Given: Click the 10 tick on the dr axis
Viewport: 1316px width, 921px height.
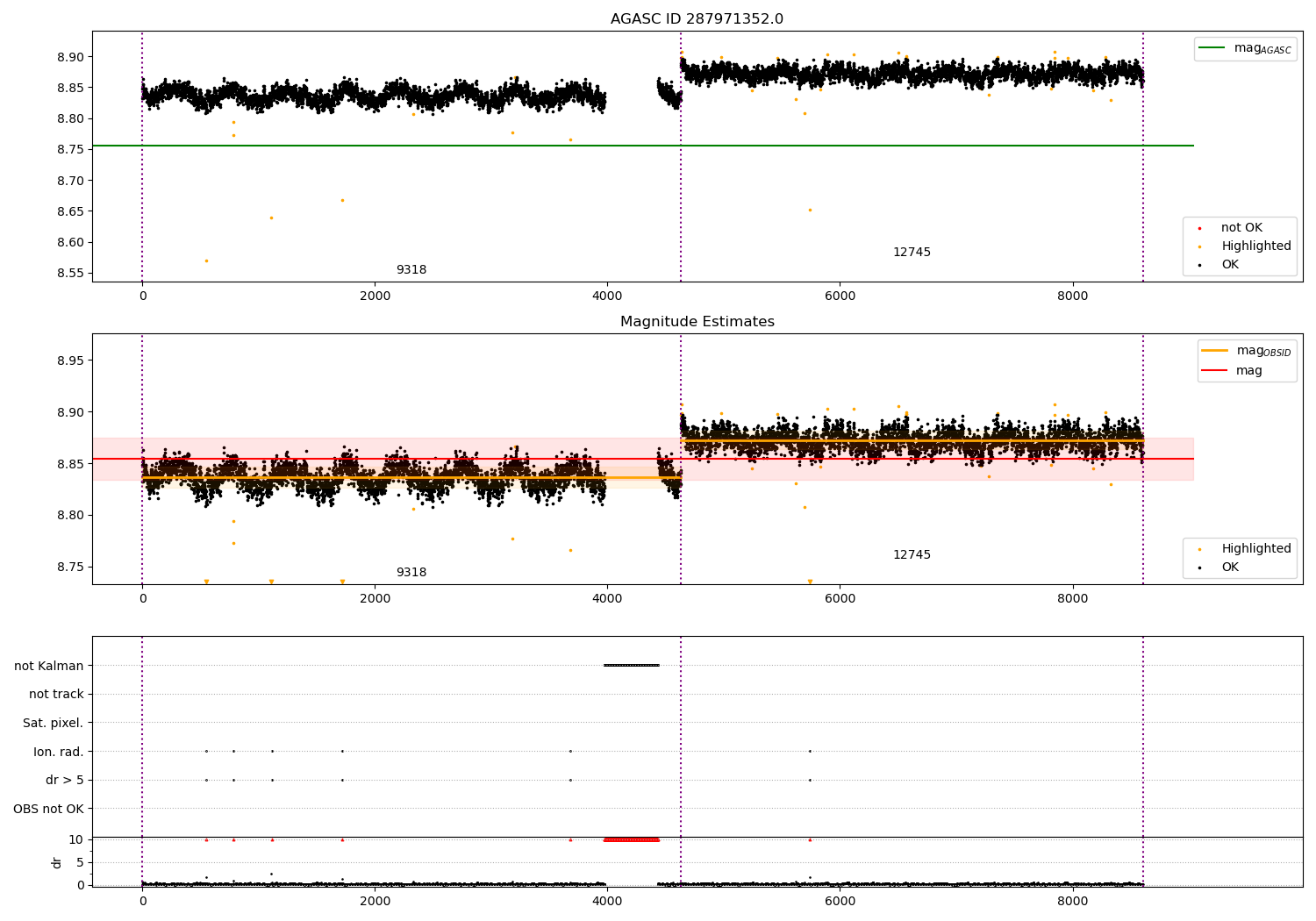Looking at the screenshot, I should pyautogui.click(x=76, y=839).
